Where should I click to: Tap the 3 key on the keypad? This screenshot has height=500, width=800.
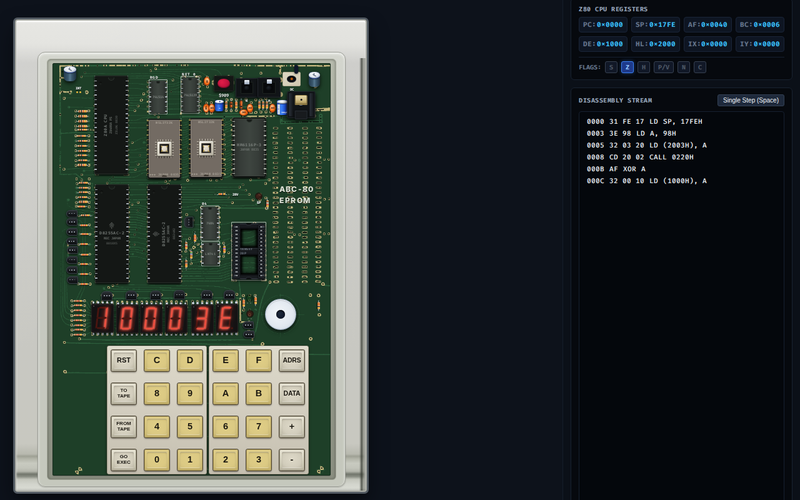[259, 460]
